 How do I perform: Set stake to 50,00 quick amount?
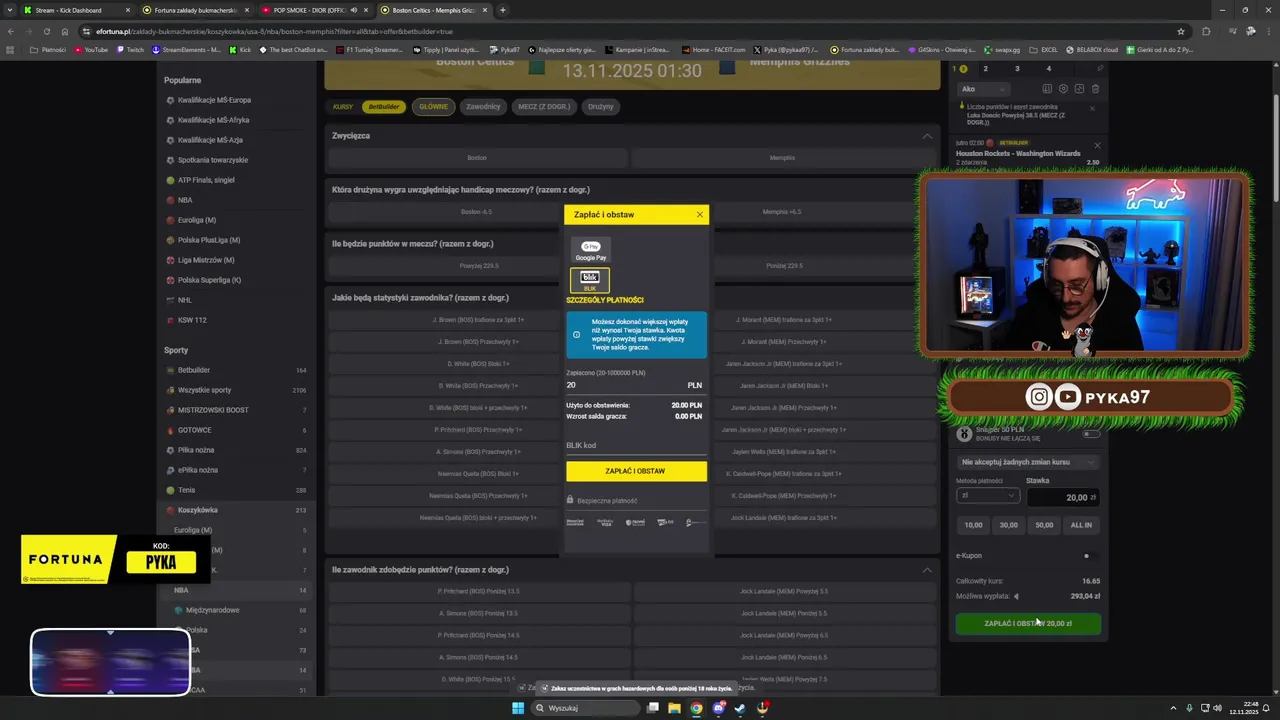pos(1044,525)
